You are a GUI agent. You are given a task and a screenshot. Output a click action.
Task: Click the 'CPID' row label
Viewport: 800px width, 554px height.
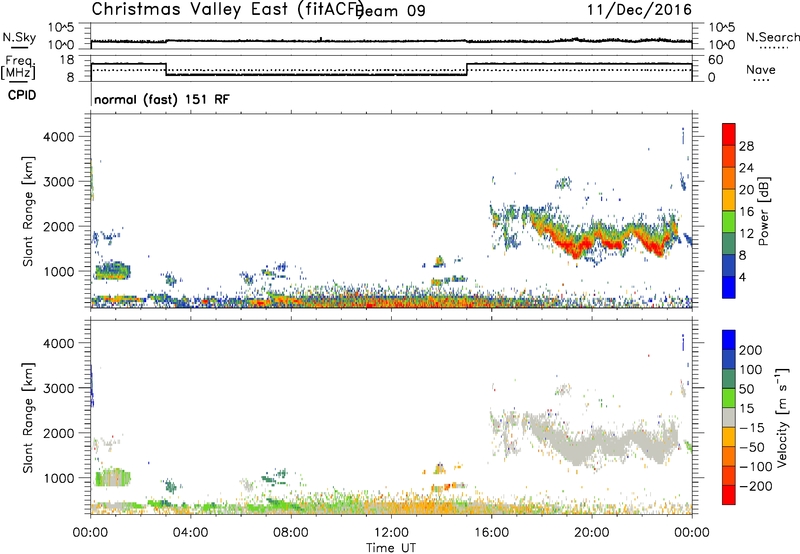tap(22, 95)
